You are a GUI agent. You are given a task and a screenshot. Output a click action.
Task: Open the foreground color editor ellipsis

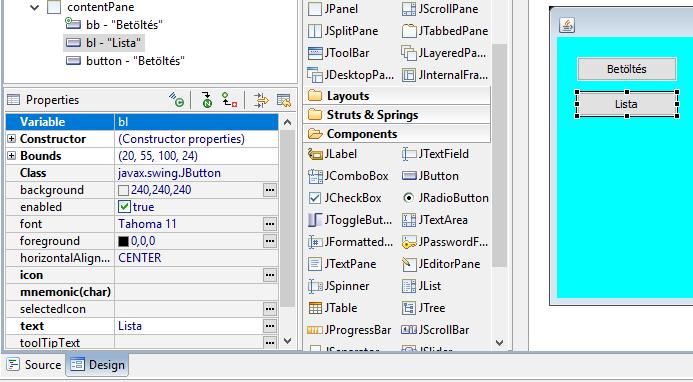(270, 241)
